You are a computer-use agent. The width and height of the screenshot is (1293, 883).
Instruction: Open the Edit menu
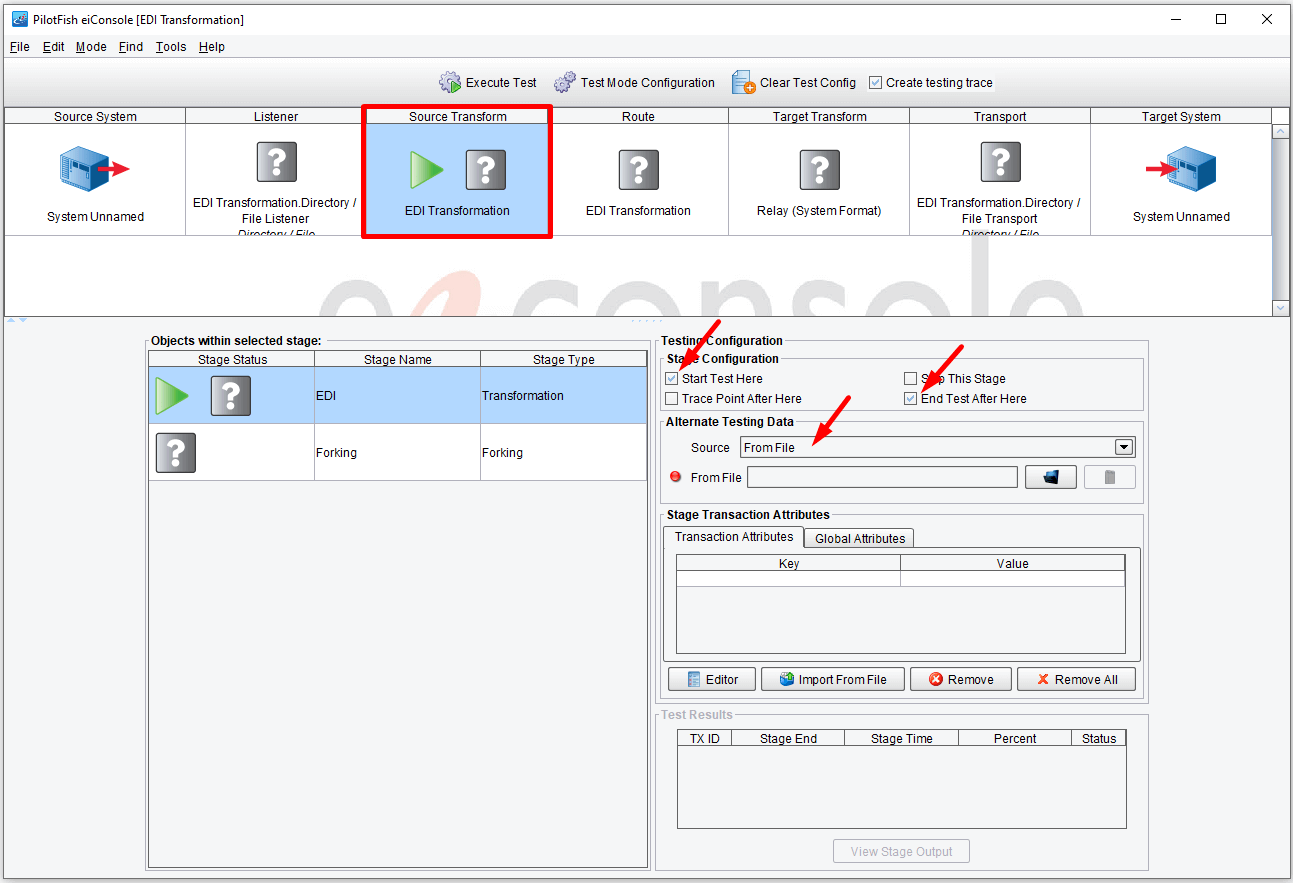click(54, 47)
